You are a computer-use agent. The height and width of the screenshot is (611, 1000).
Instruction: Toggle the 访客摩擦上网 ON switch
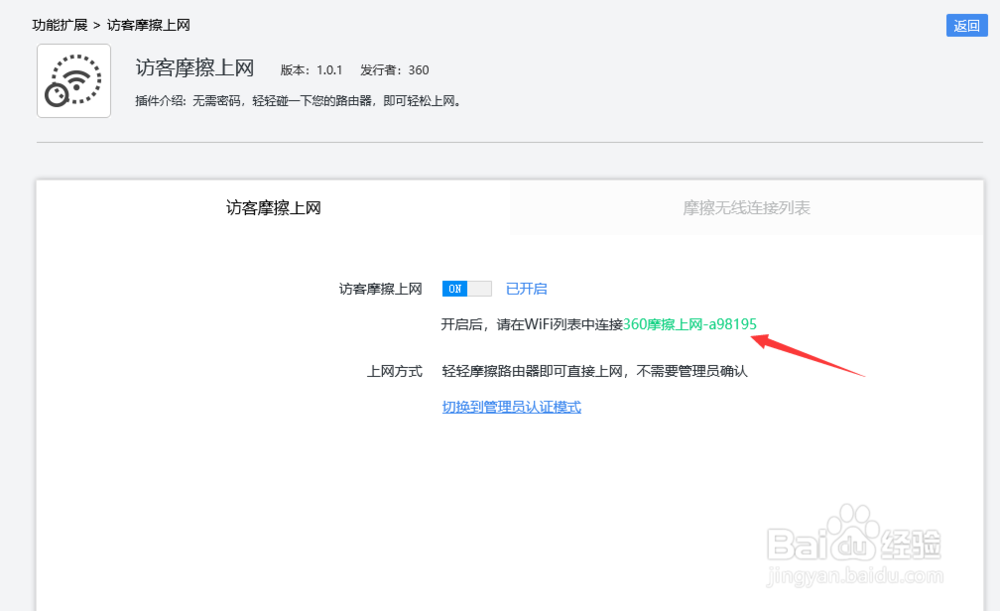click(x=467, y=289)
